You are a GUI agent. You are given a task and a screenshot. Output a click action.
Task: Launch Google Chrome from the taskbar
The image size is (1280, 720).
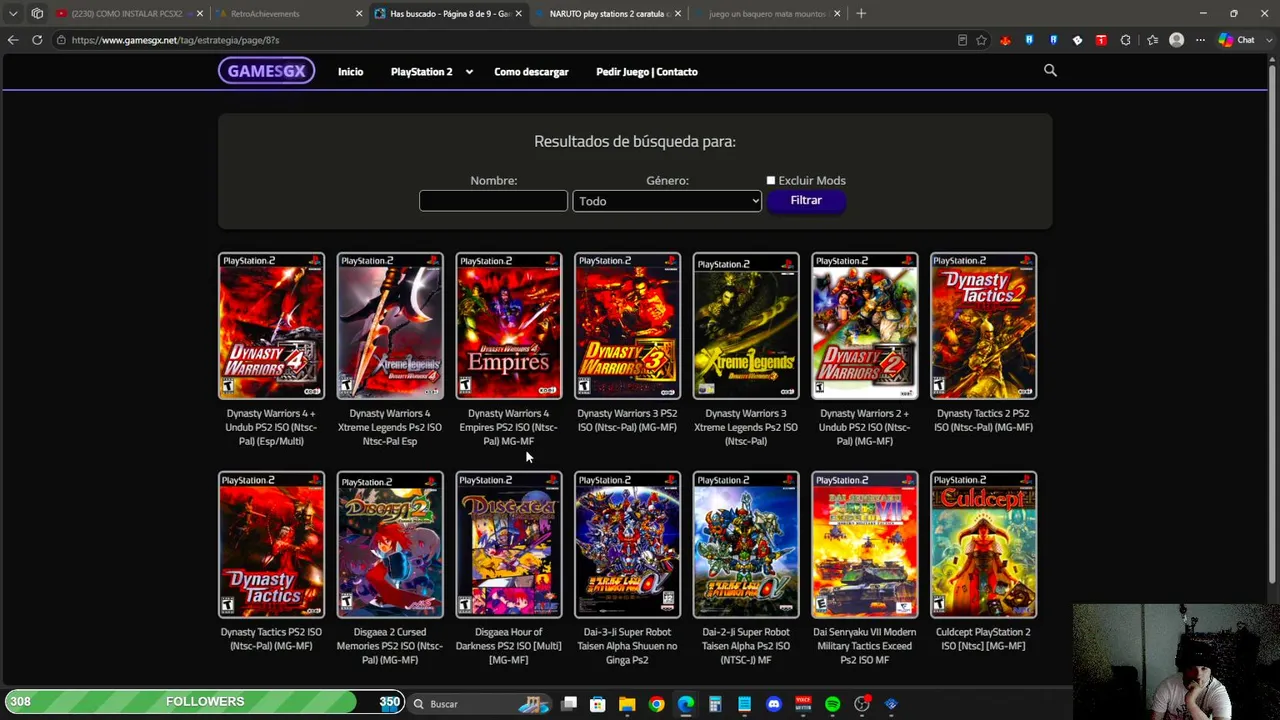[656, 704]
